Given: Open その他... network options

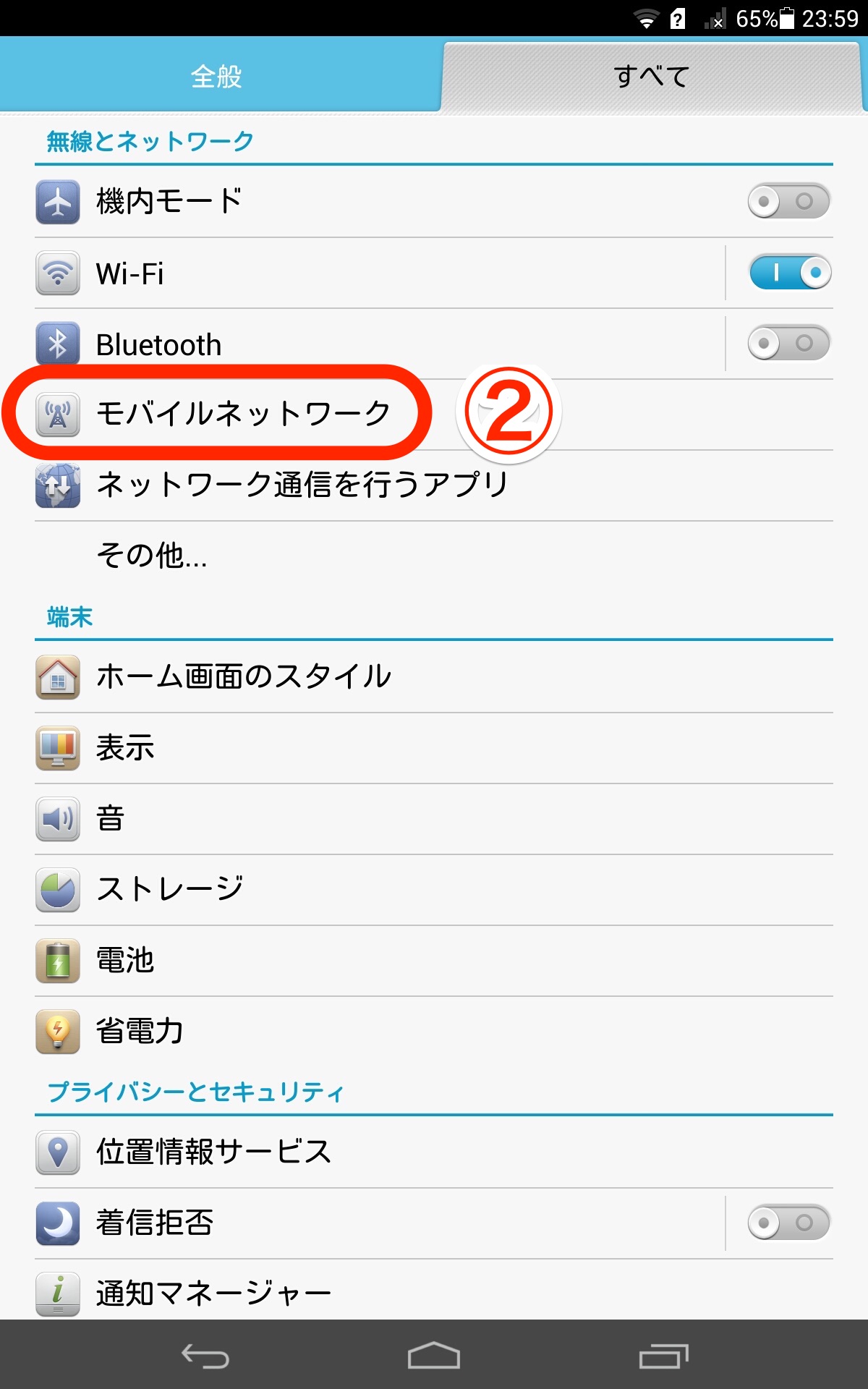Looking at the screenshot, I should coord(434,556).
